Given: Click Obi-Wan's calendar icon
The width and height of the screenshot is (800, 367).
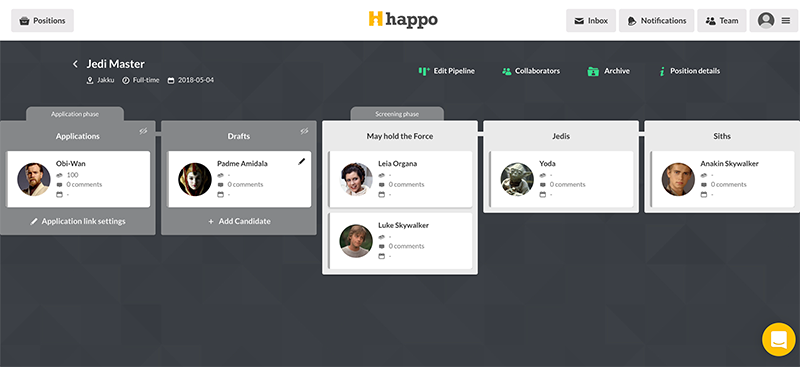Looking at the screenshot, I should pyautogui.click(x=59, y=194).
